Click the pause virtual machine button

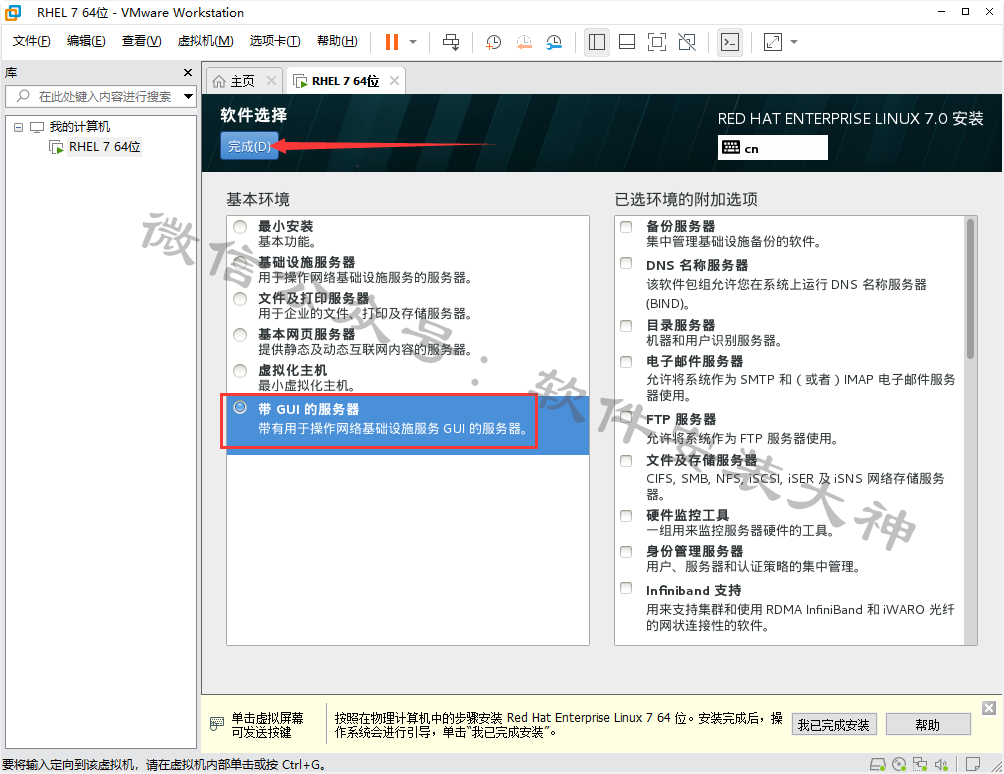point(392,42)
